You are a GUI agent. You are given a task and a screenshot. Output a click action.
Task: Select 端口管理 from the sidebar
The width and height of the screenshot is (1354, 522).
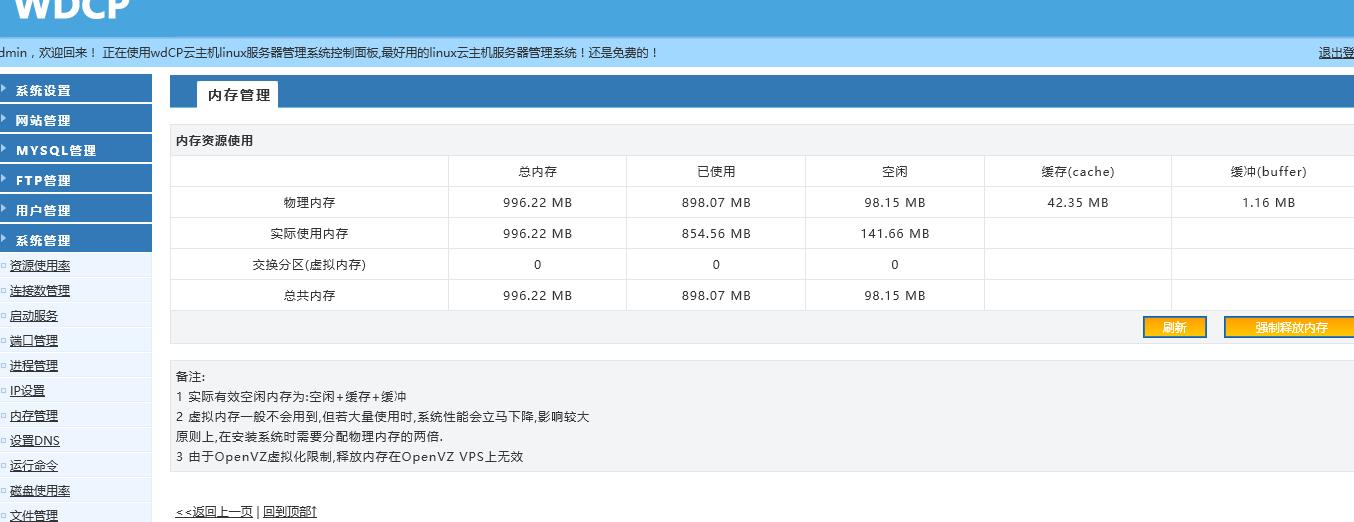(34, 341)
